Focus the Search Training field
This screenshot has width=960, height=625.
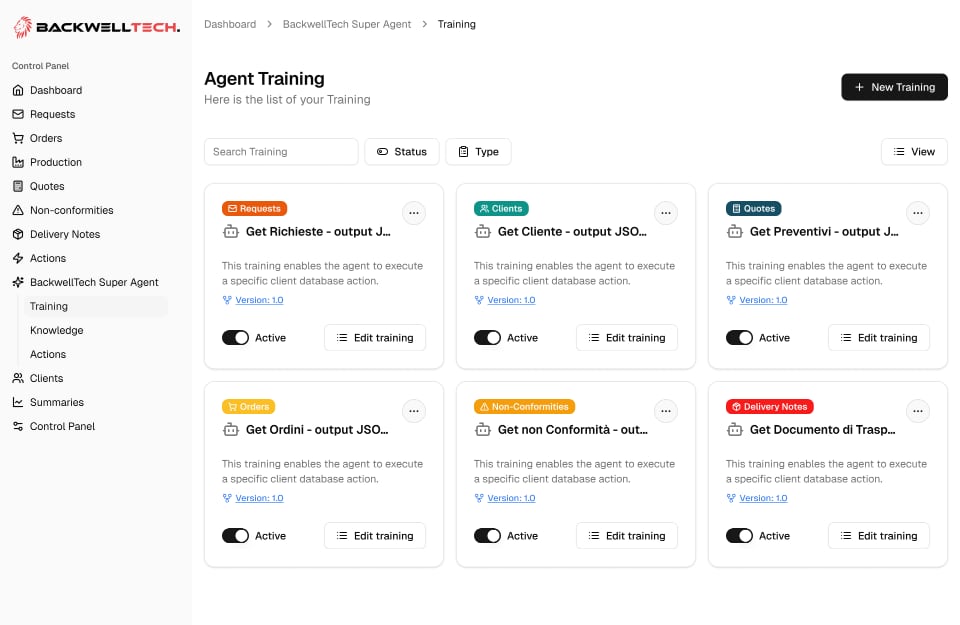coord(281,152)
